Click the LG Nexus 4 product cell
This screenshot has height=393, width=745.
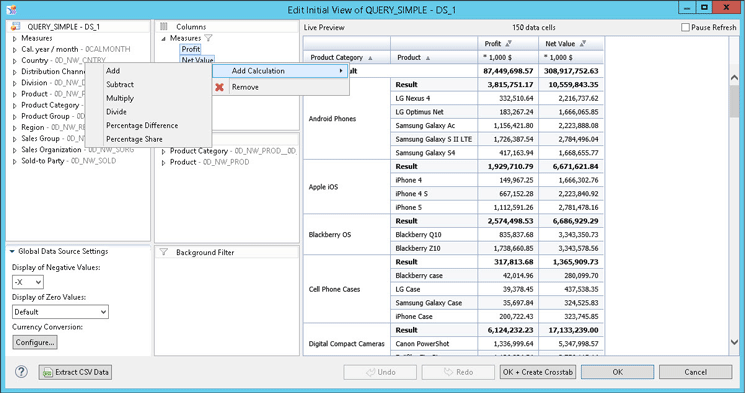[434, 98]
